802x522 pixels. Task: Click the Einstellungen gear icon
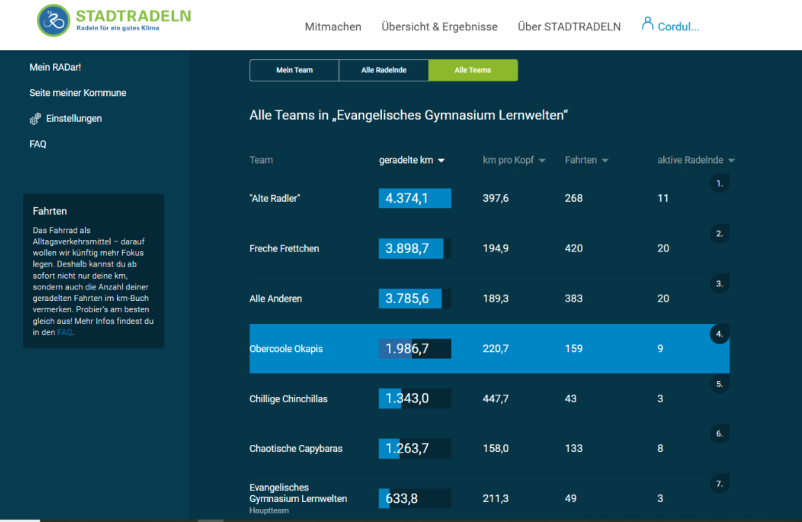pos(35,119)
